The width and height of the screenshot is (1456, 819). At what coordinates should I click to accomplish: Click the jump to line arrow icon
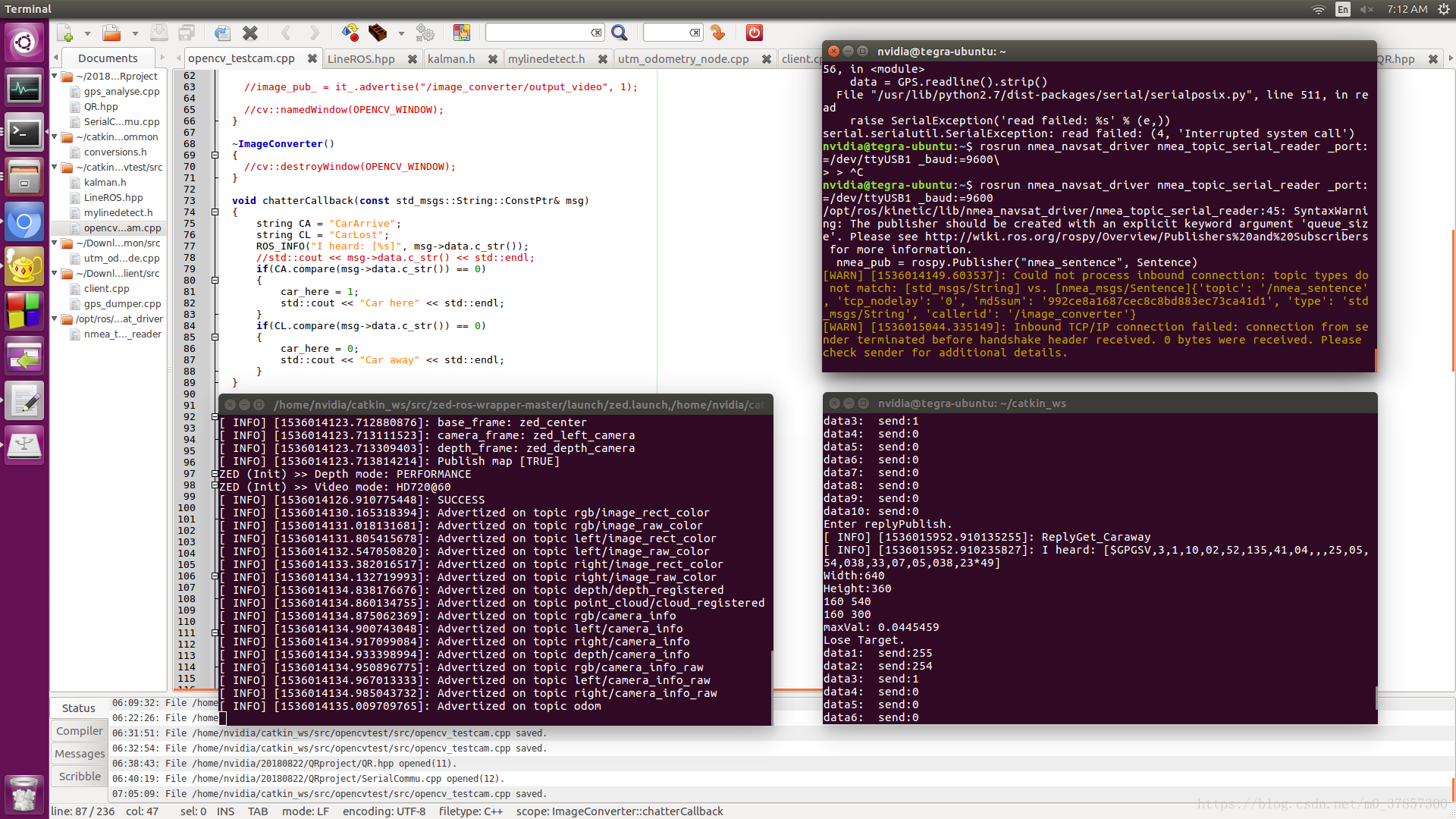point(717,33)
